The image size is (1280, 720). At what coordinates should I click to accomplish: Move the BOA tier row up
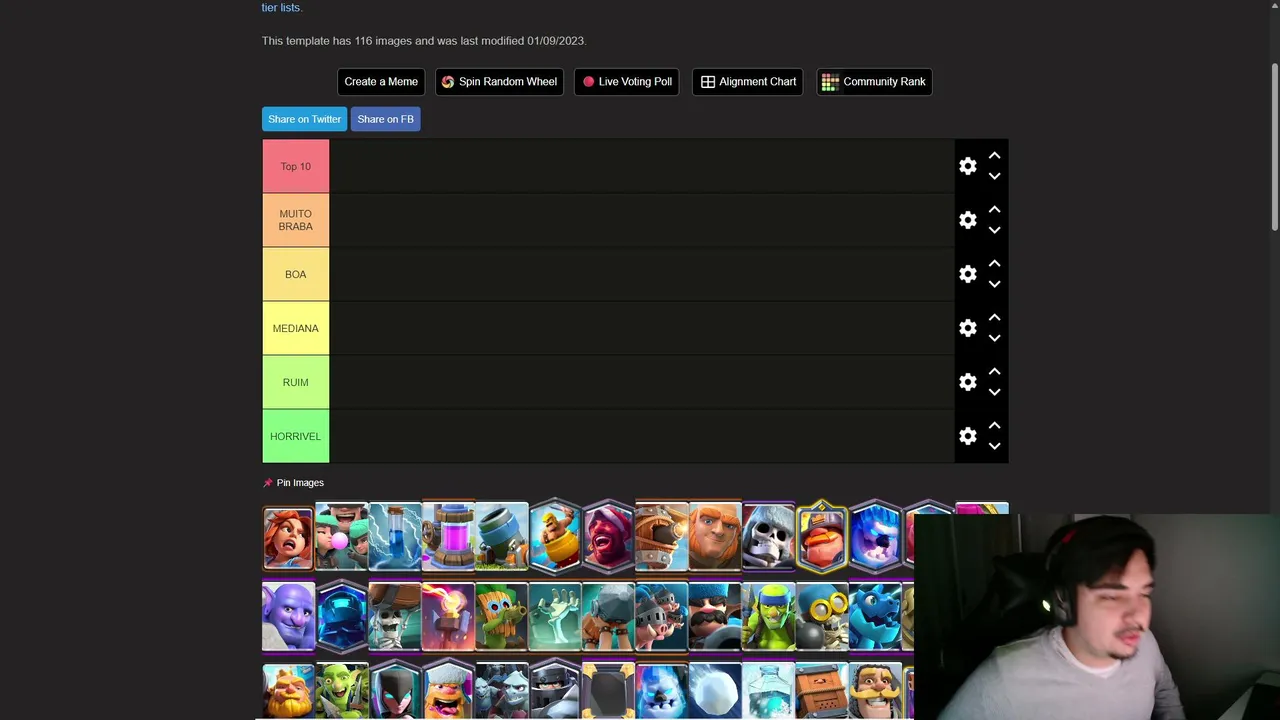[994, 264]
